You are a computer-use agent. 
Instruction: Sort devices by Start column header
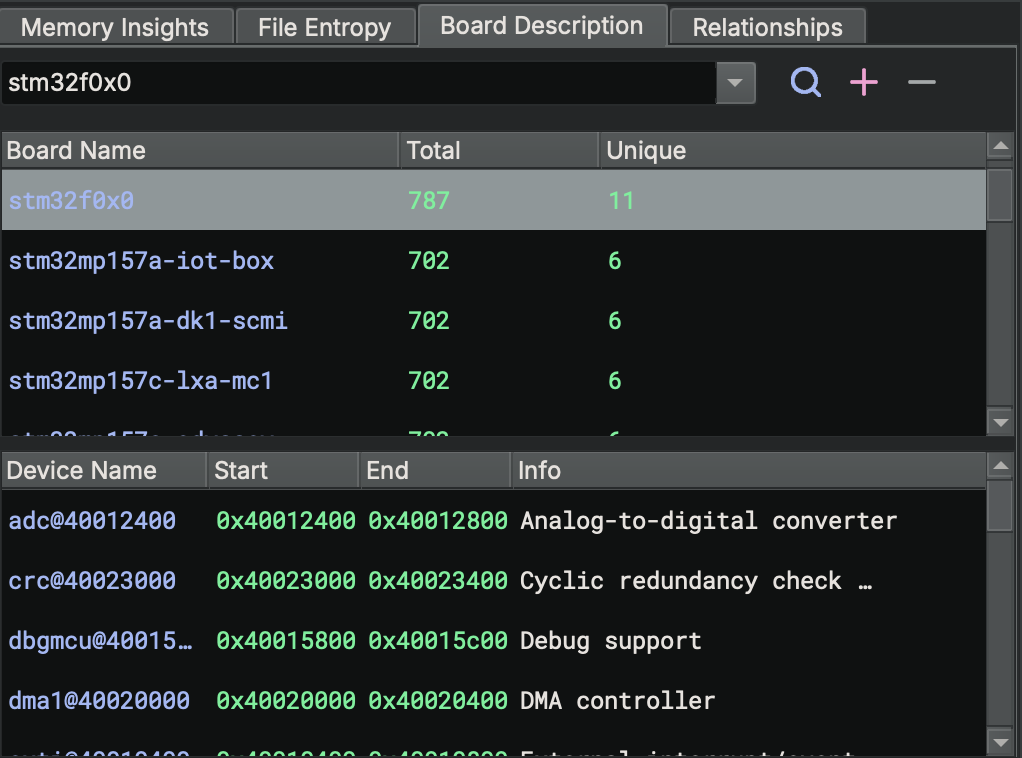284,471
